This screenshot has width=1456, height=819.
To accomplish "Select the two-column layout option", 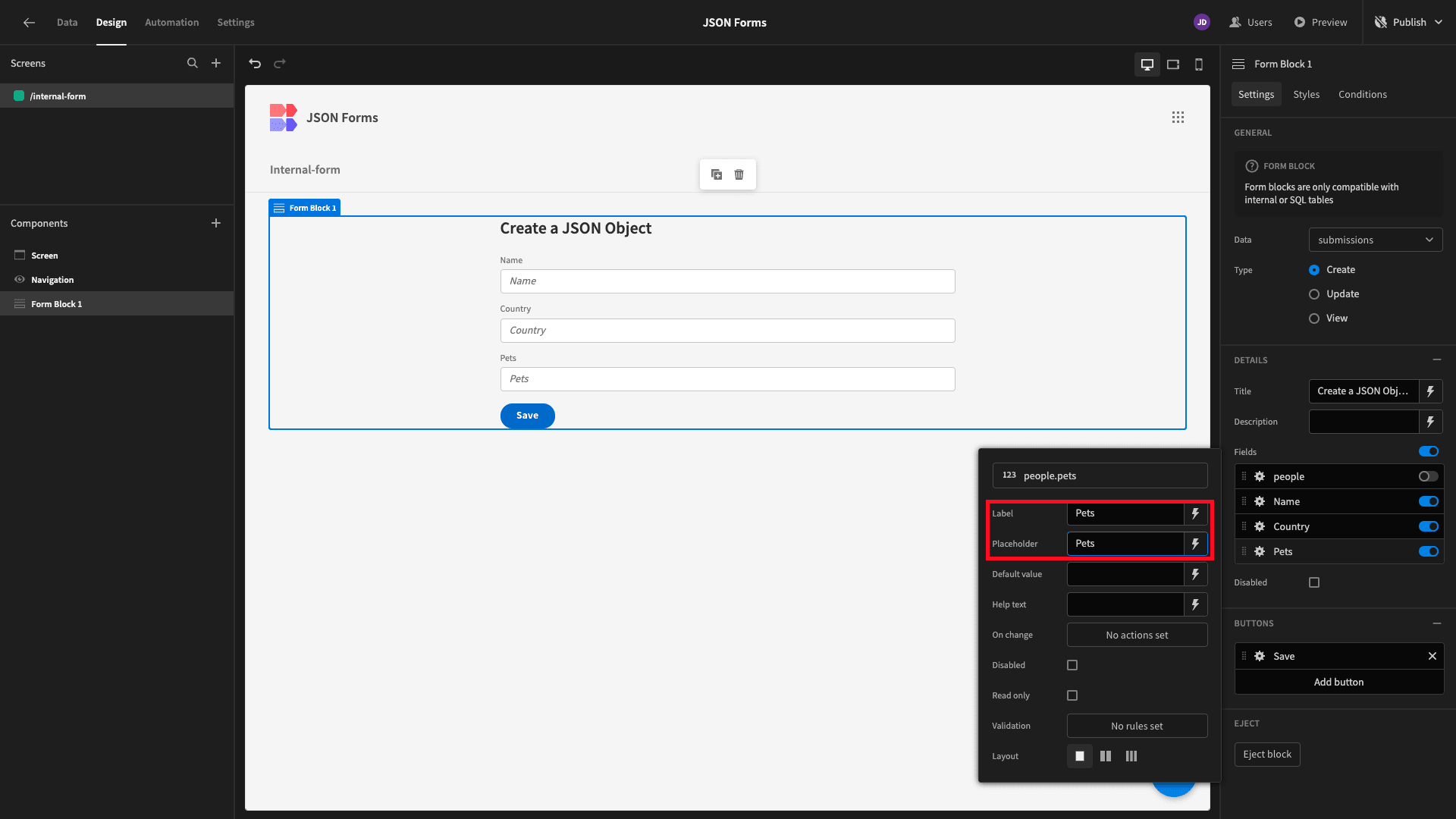I will pyautogui.click(x=1106, y=756).
